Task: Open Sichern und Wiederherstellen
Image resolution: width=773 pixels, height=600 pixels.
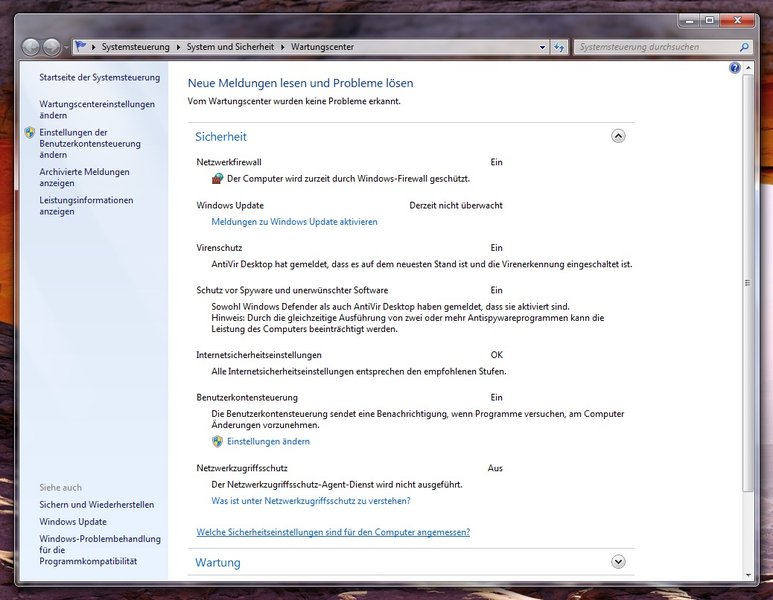Action: point(97,505)
